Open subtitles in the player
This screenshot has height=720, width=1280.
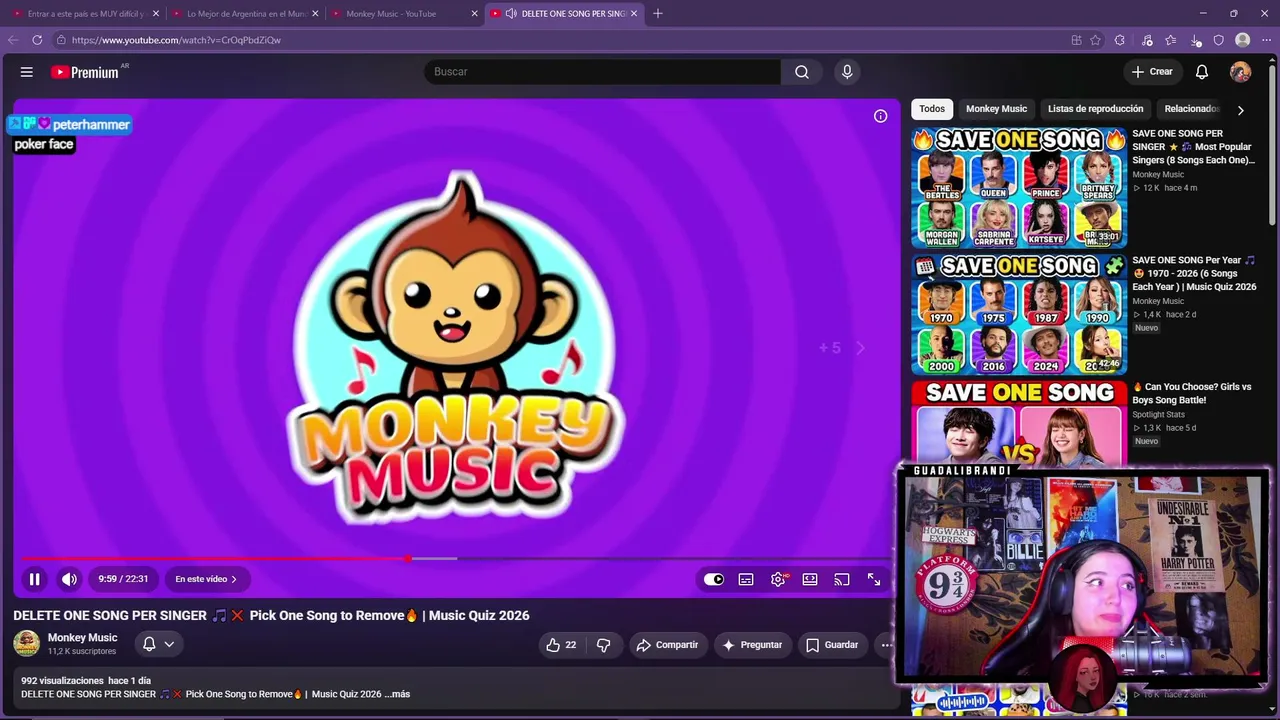(746, 579)
